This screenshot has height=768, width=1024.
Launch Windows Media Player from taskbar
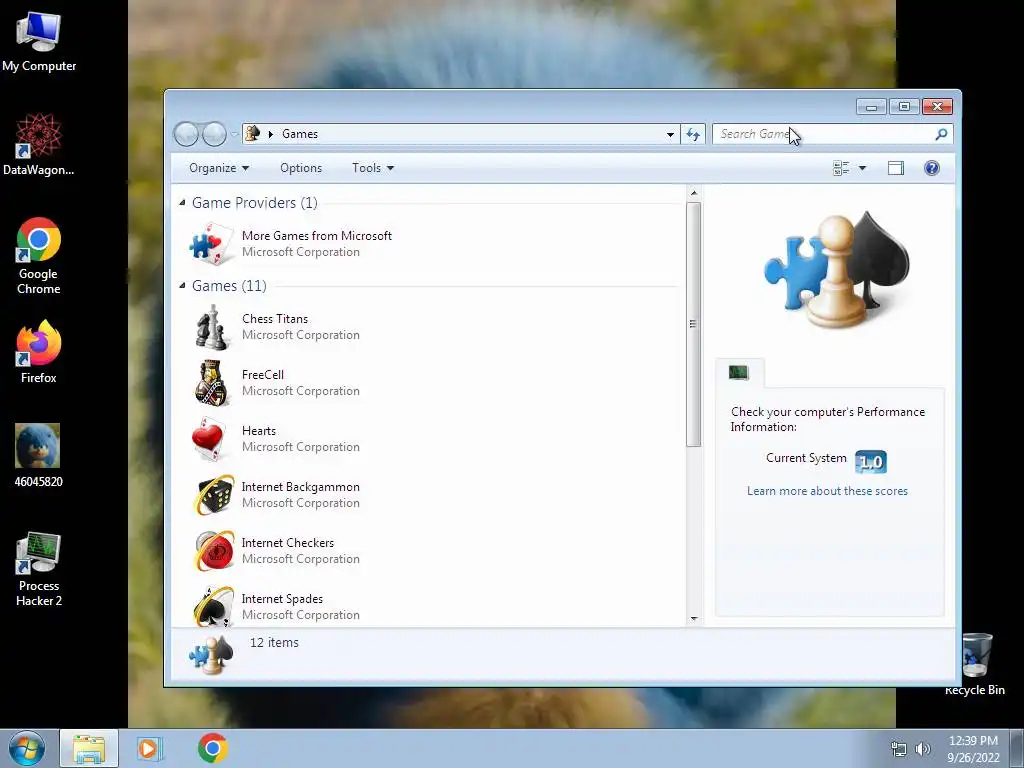point(149,749)
